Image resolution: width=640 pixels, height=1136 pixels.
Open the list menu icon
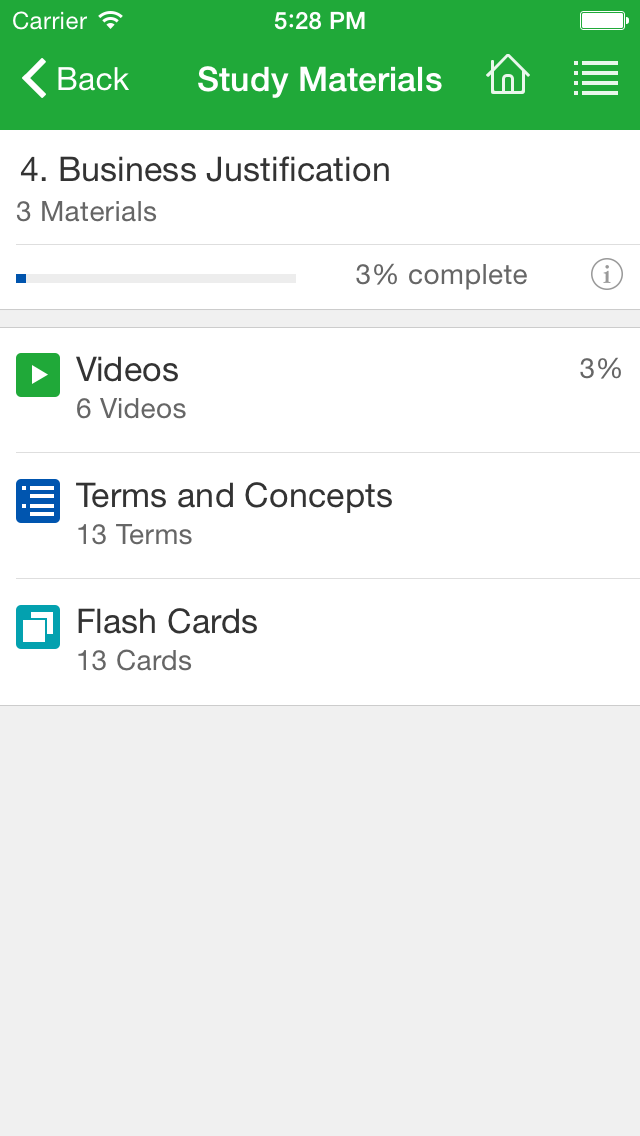pos(595,78)
